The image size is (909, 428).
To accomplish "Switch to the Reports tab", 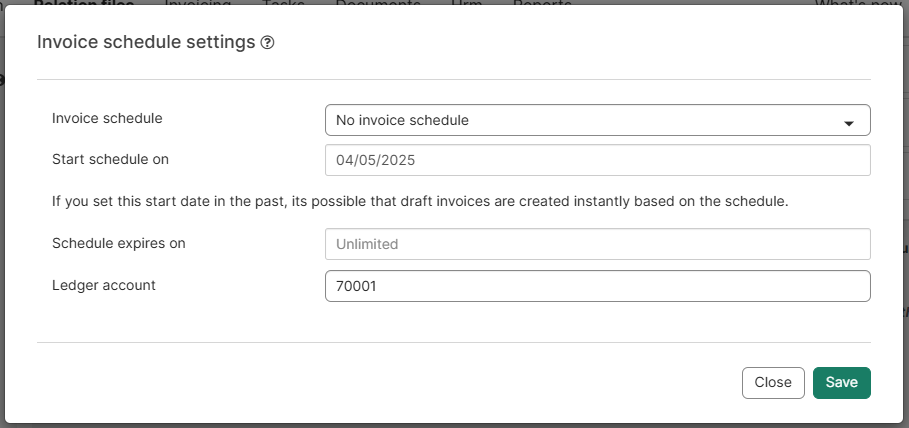I will pyautogui.click(x=542, y=4).
